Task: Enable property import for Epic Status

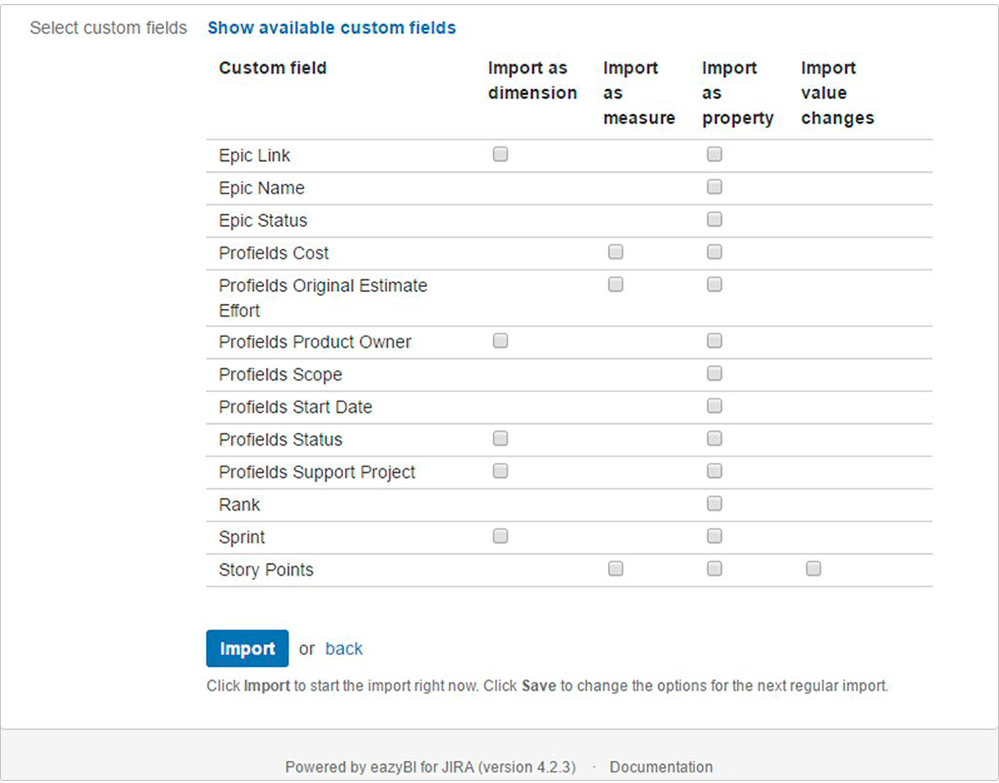Action: [714, 219]
